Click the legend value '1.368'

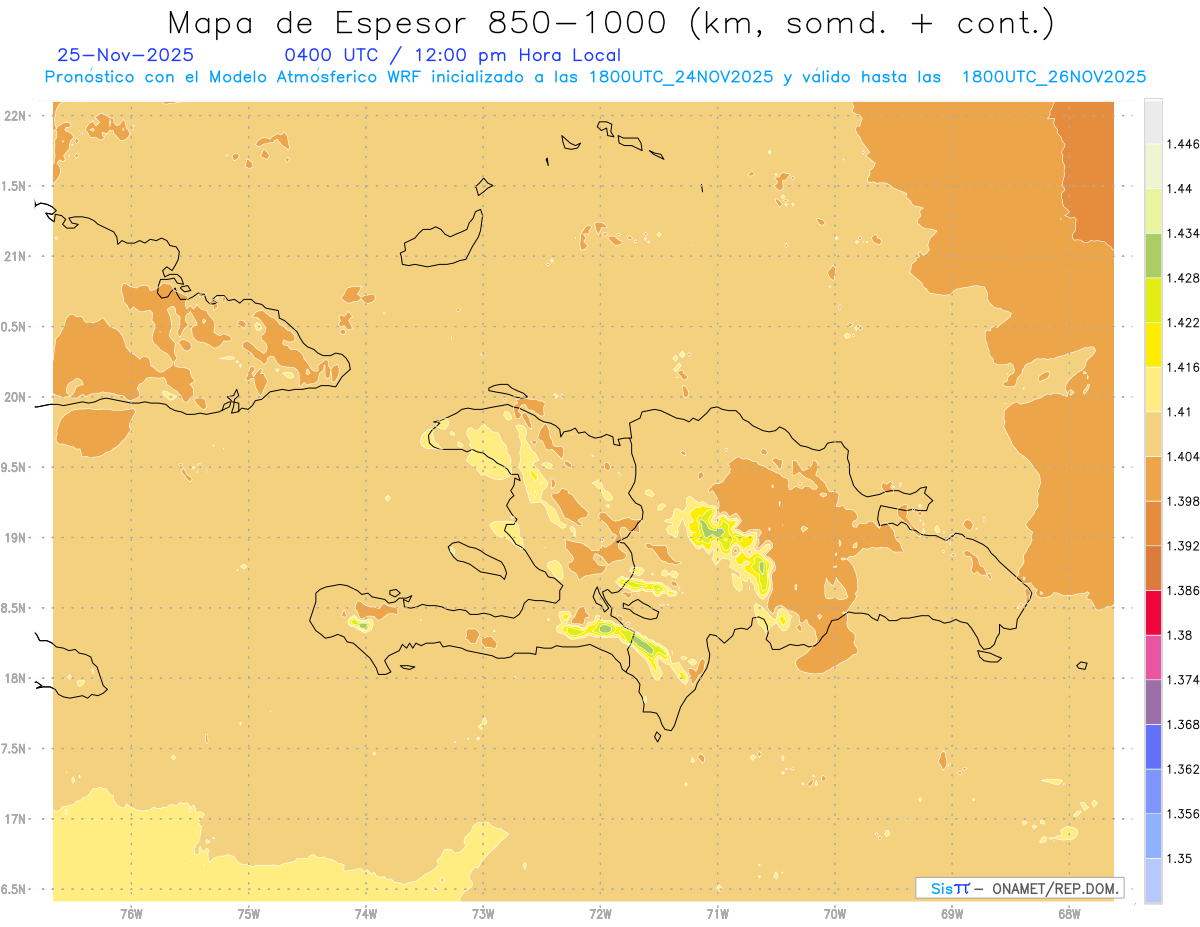[x=1184, y=725]
